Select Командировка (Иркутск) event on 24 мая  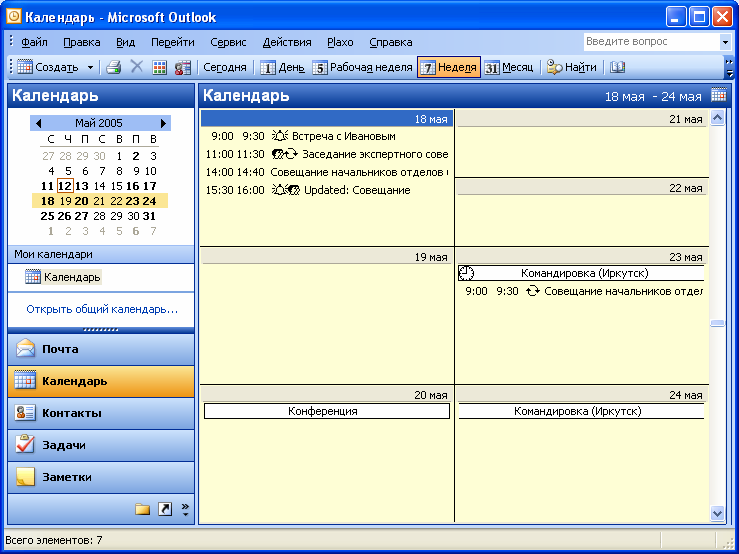tap(581, 411)
